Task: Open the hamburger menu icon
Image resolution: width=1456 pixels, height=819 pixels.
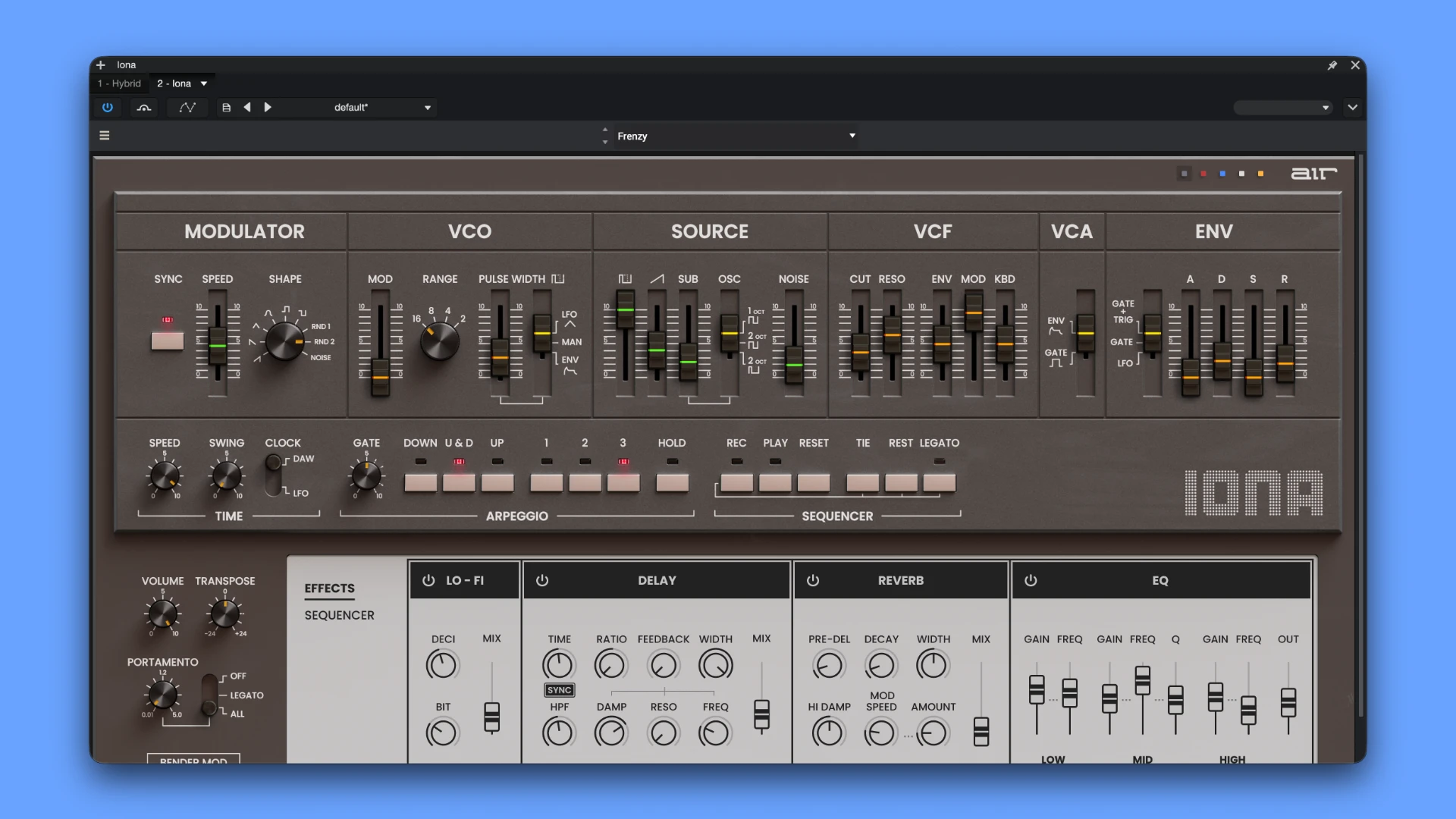Action: coord(105,136)
